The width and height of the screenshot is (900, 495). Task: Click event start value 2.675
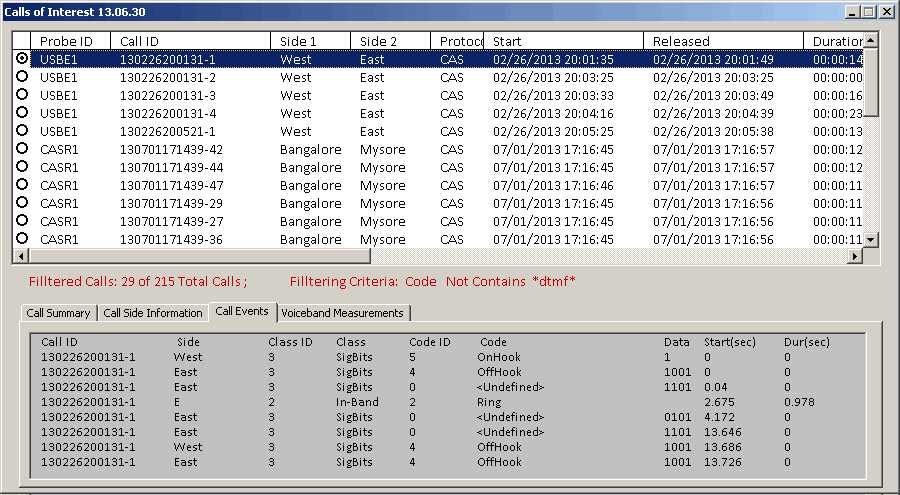click(719, 402)
